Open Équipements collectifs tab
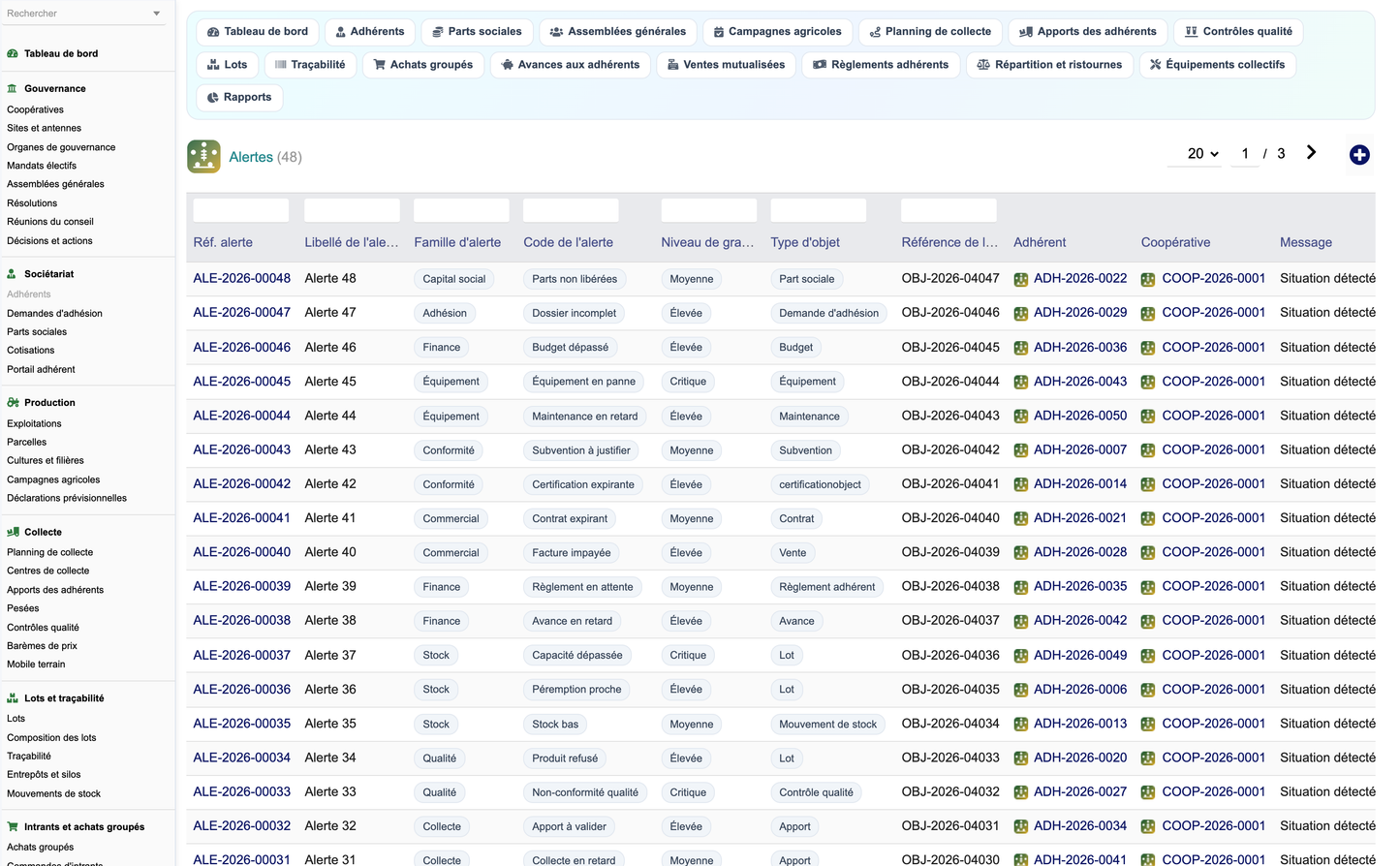The width and height of the screenshot is (1400, 866). pyautogui.click(x=1217, y=65)
